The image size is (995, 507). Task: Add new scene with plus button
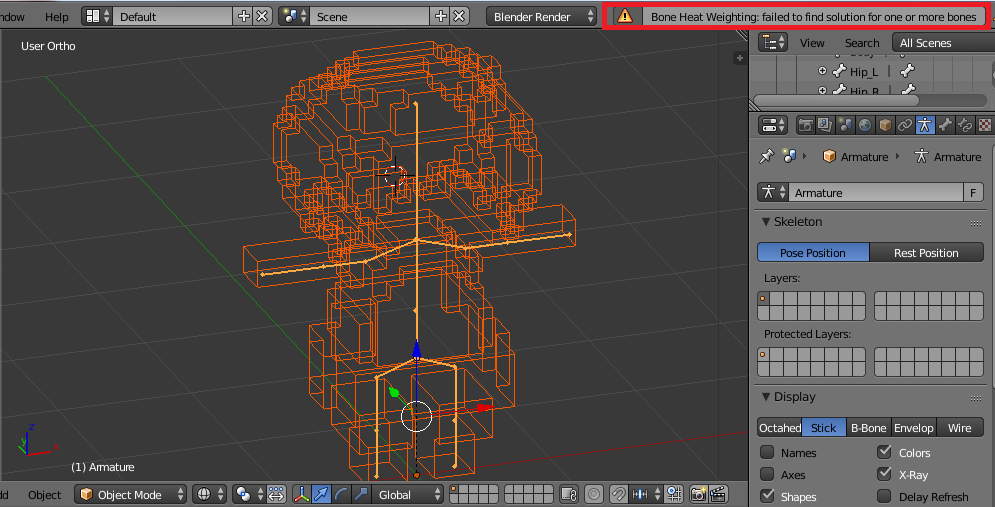[439, 16]
